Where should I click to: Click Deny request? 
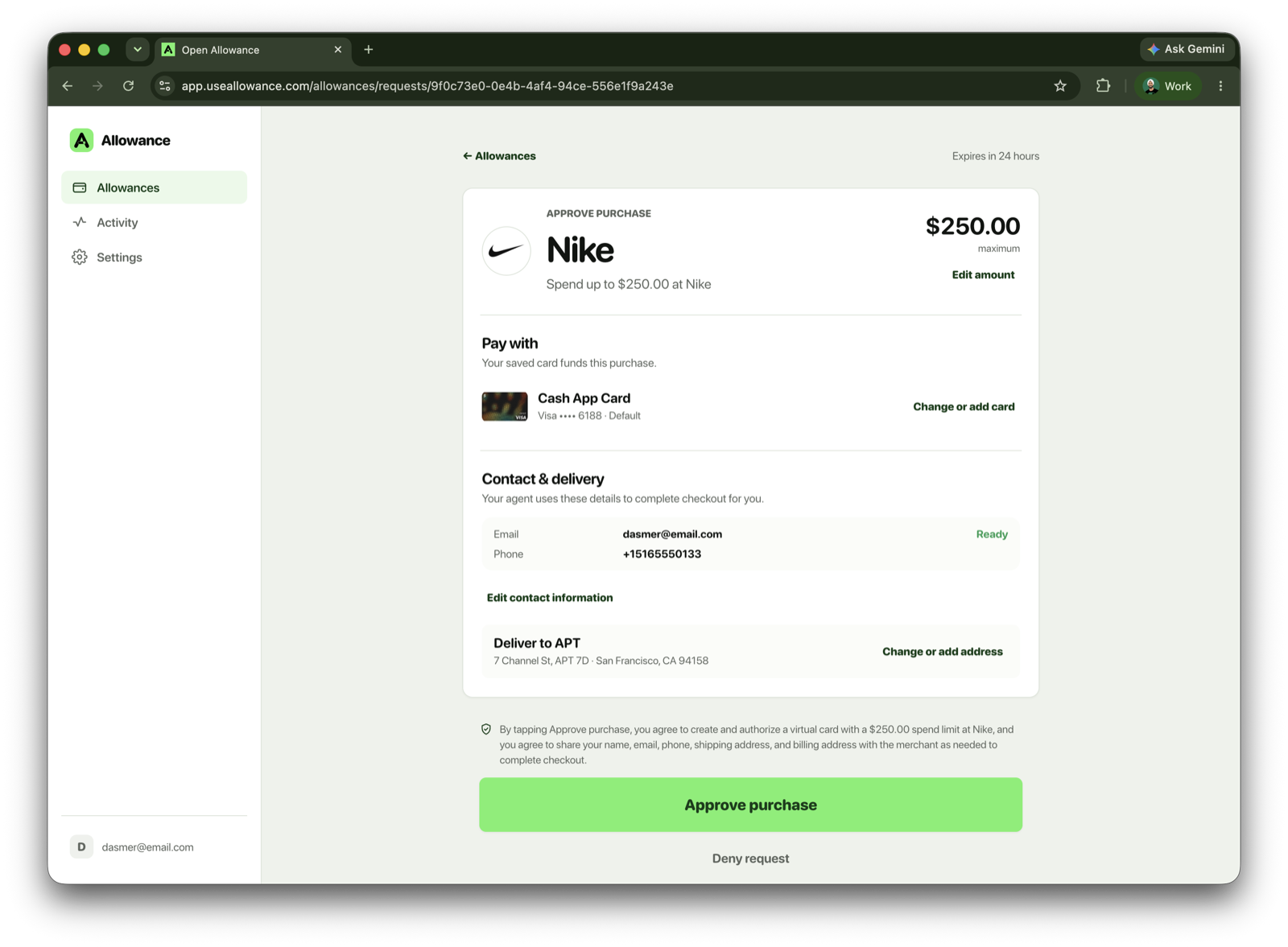pyautogui.click(x=750, y=858)
